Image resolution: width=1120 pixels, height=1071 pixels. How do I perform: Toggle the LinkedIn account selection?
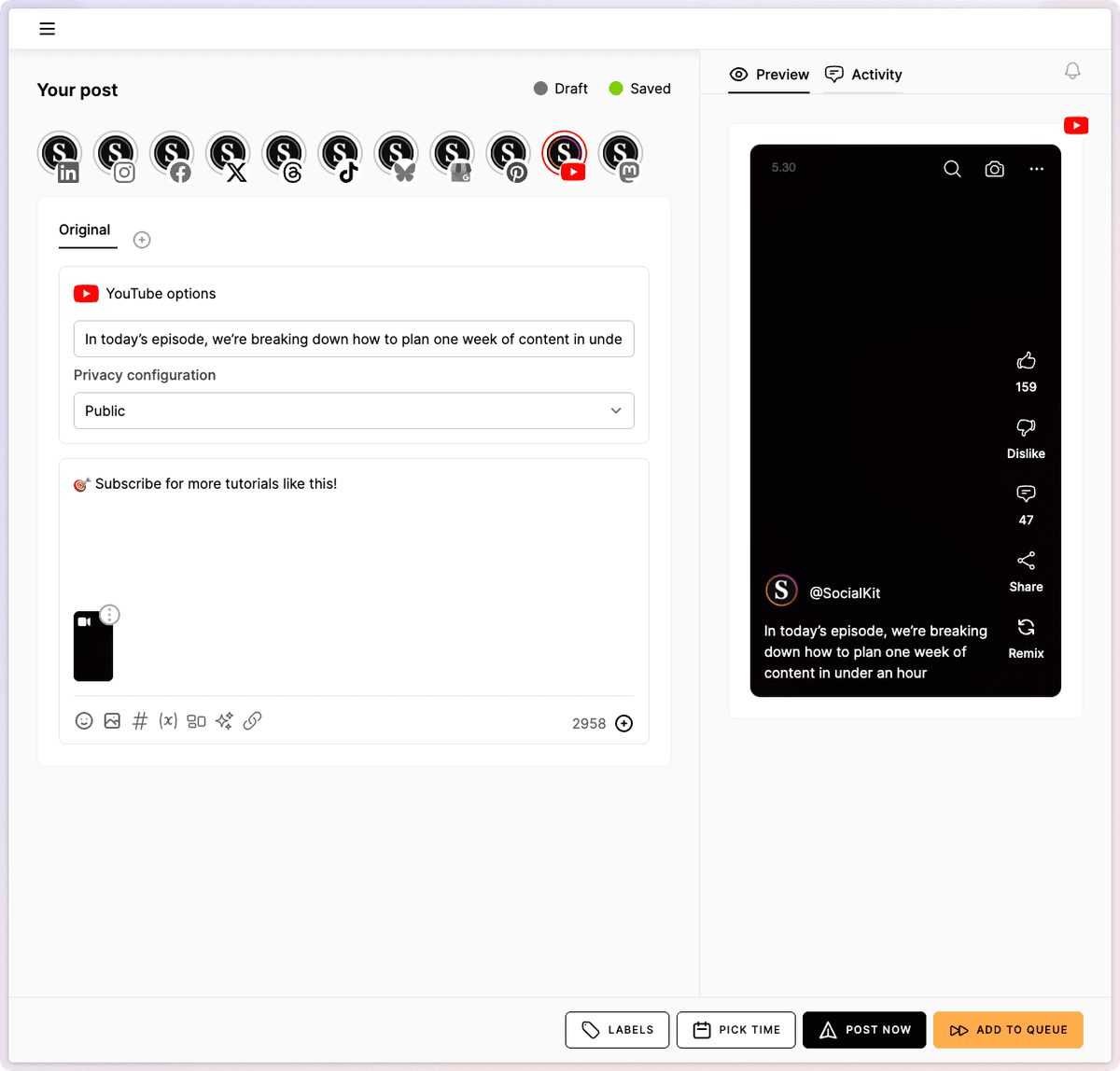click(x=60, y=155)
